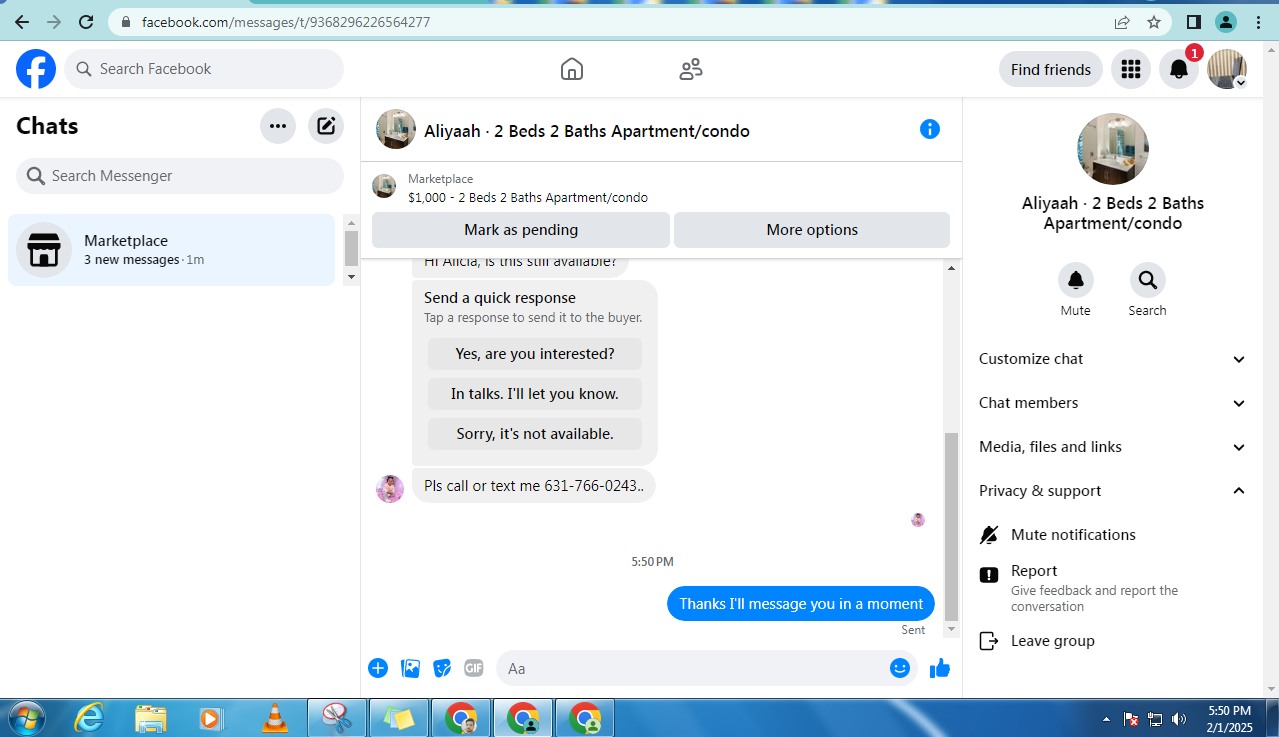Bookmark this page with star icon
The image size is (1279, 737).
click(1154, 21)
